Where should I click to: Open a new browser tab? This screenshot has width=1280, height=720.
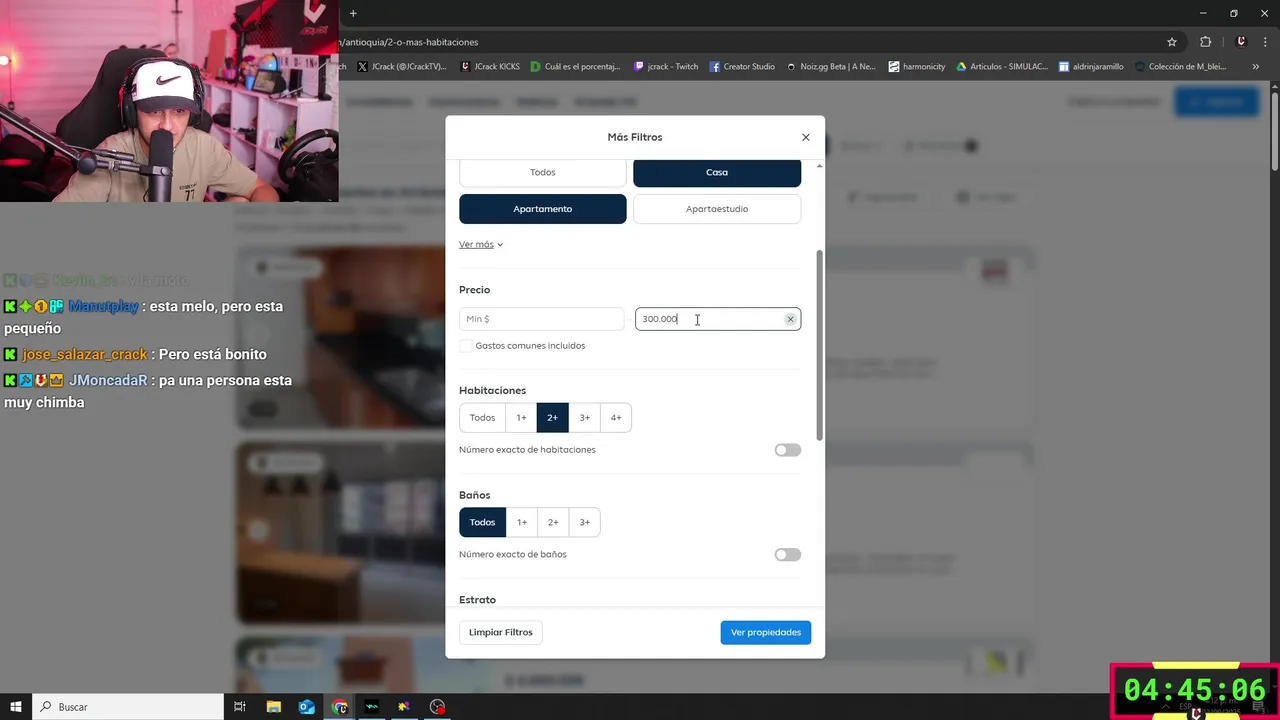pos(353,13)
